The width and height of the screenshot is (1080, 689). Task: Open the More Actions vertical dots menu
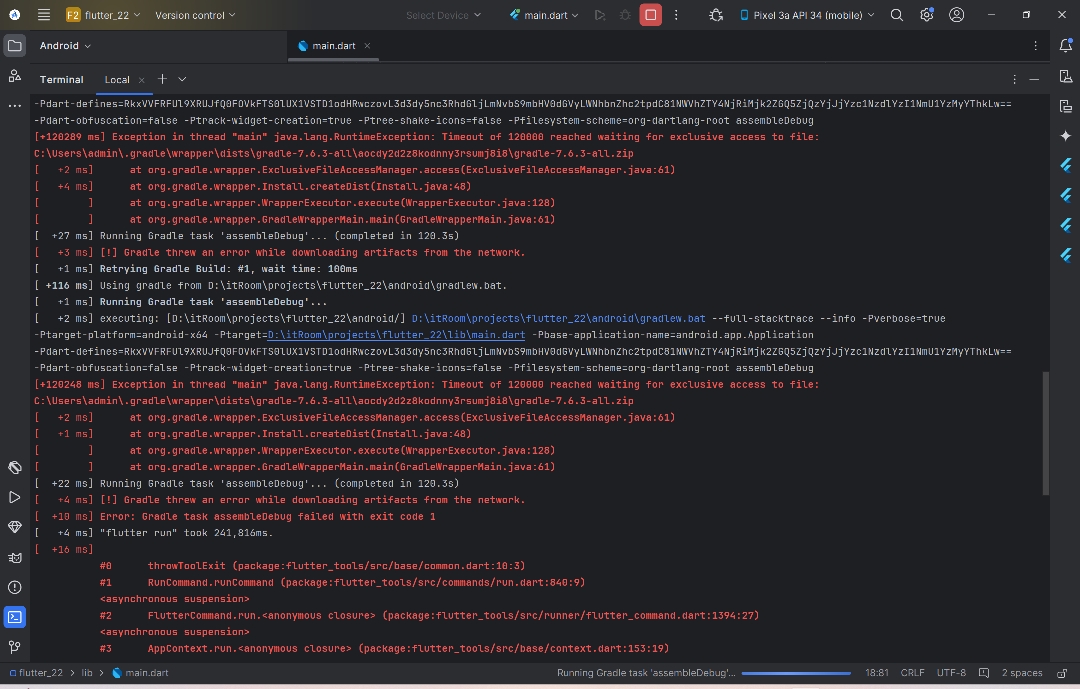click(676, 14)
